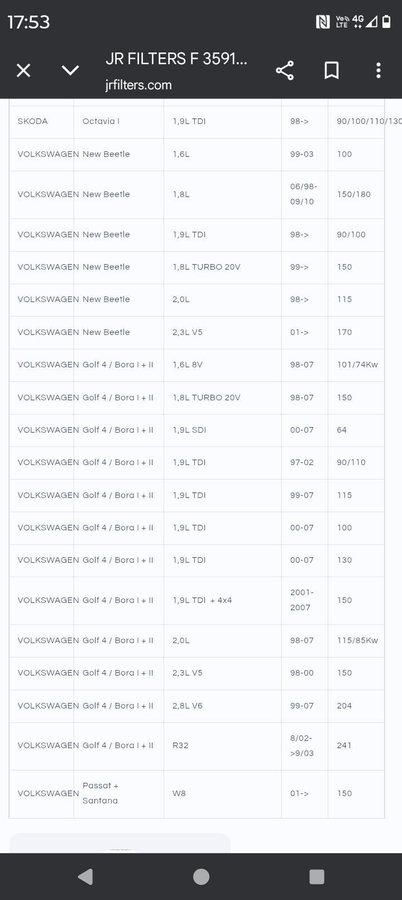This screenshot has width=402, height=900.
Task: Tap the W8 engine cell
Action: (222, 793)
